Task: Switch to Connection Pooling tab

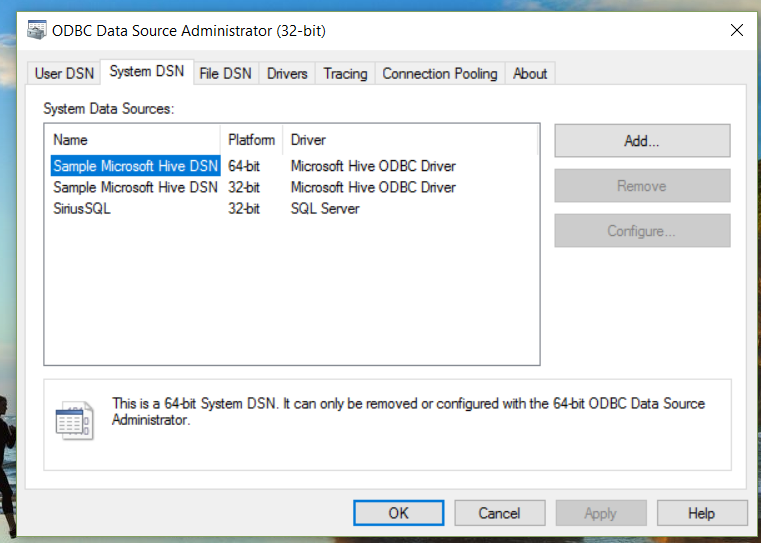Action: click(439, 73)
